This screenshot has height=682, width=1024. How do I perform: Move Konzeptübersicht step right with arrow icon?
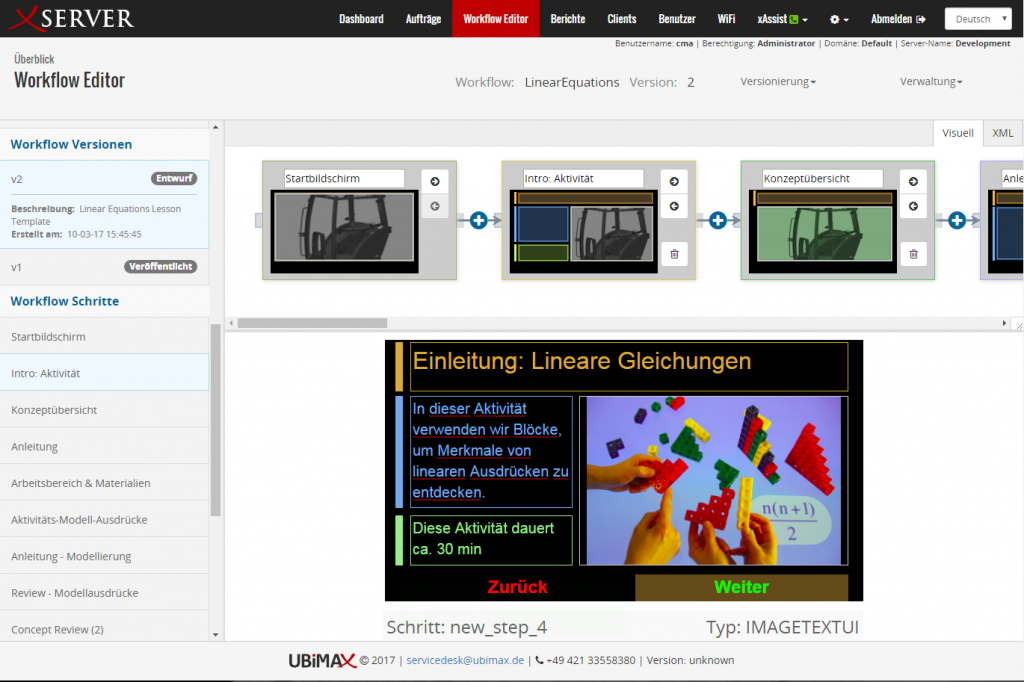[913, 181]
